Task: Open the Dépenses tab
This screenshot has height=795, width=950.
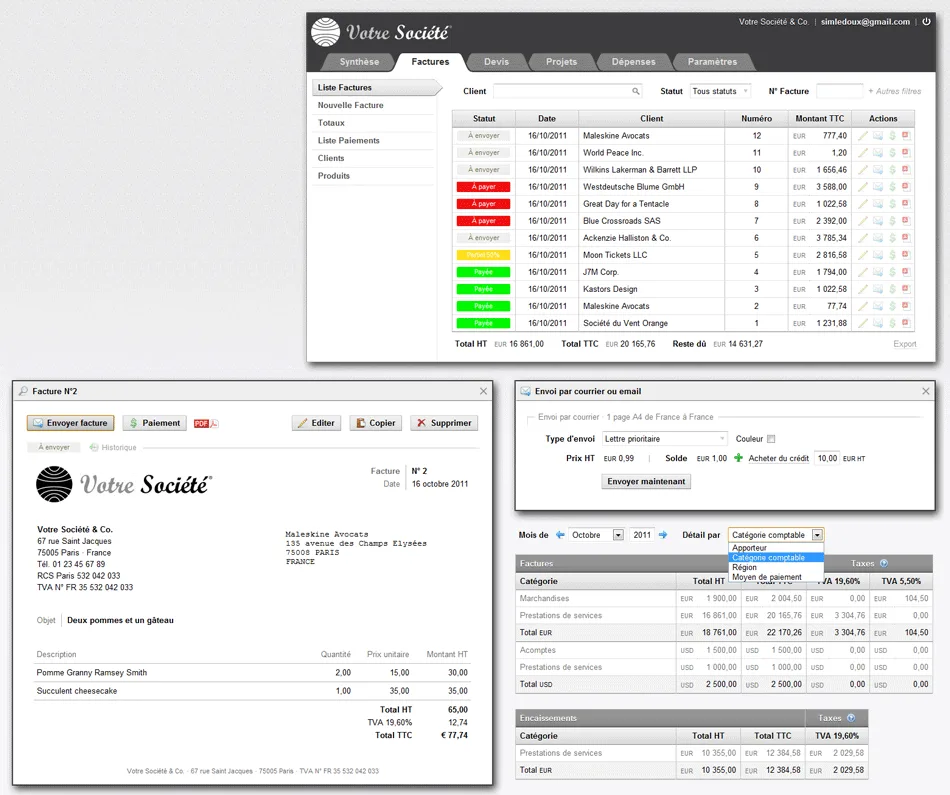Action: [x=633, y=62]
